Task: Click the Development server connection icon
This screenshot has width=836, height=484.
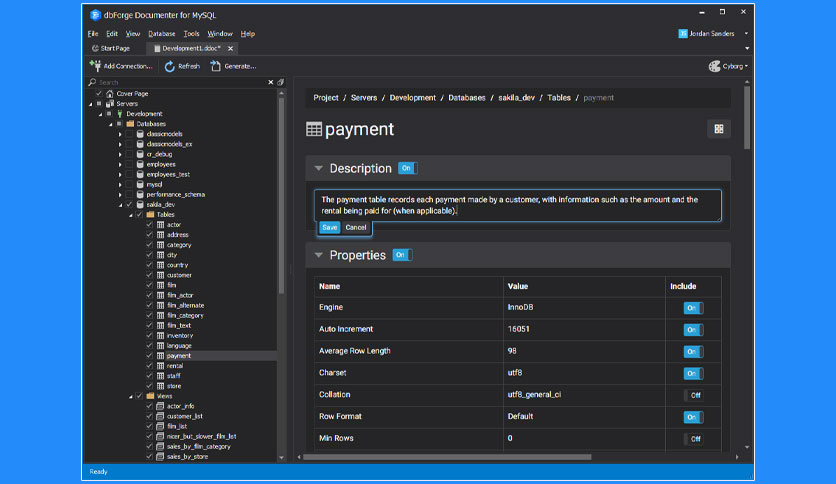Action: tap(119, 114)
